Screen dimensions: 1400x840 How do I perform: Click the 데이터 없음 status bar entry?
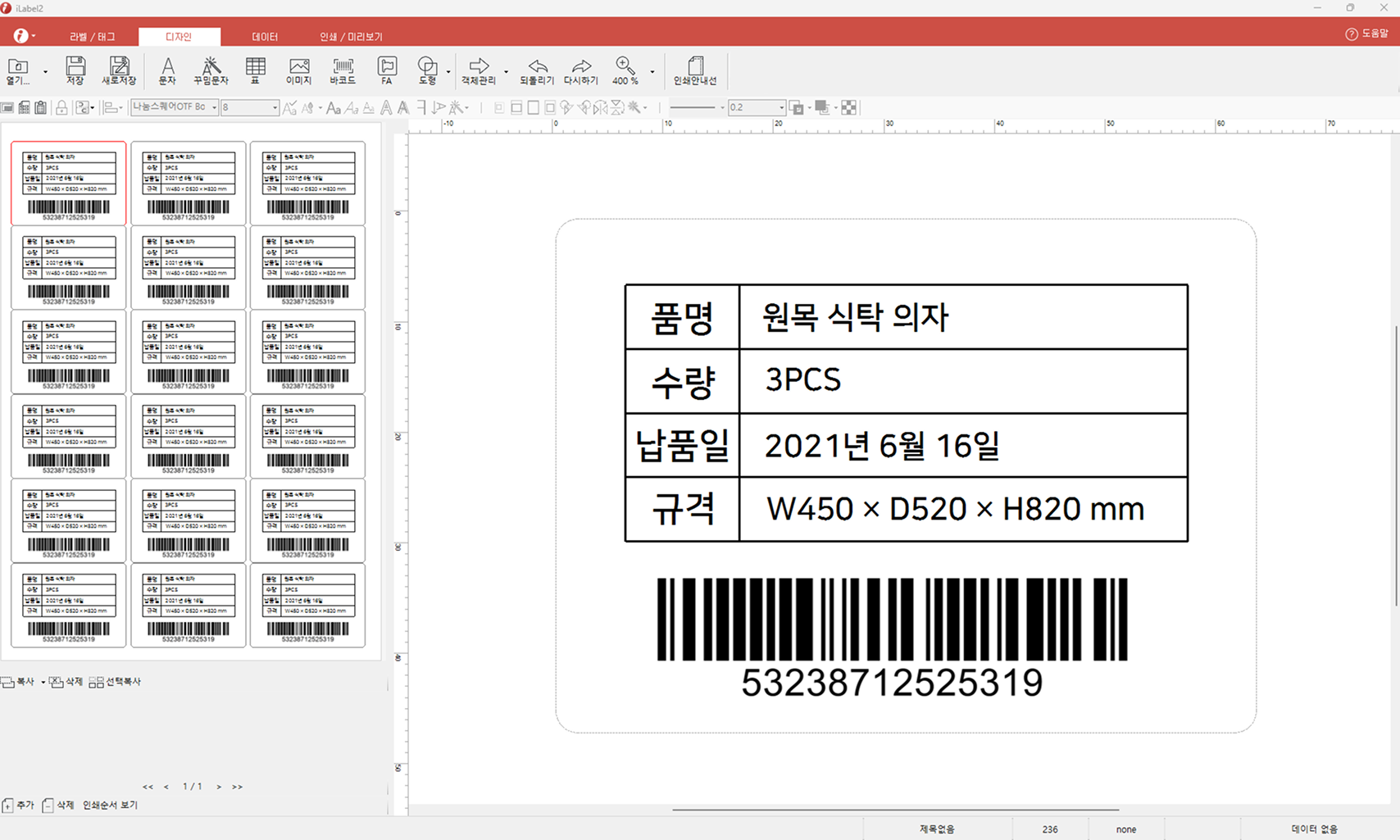(x=1315, y=829)
